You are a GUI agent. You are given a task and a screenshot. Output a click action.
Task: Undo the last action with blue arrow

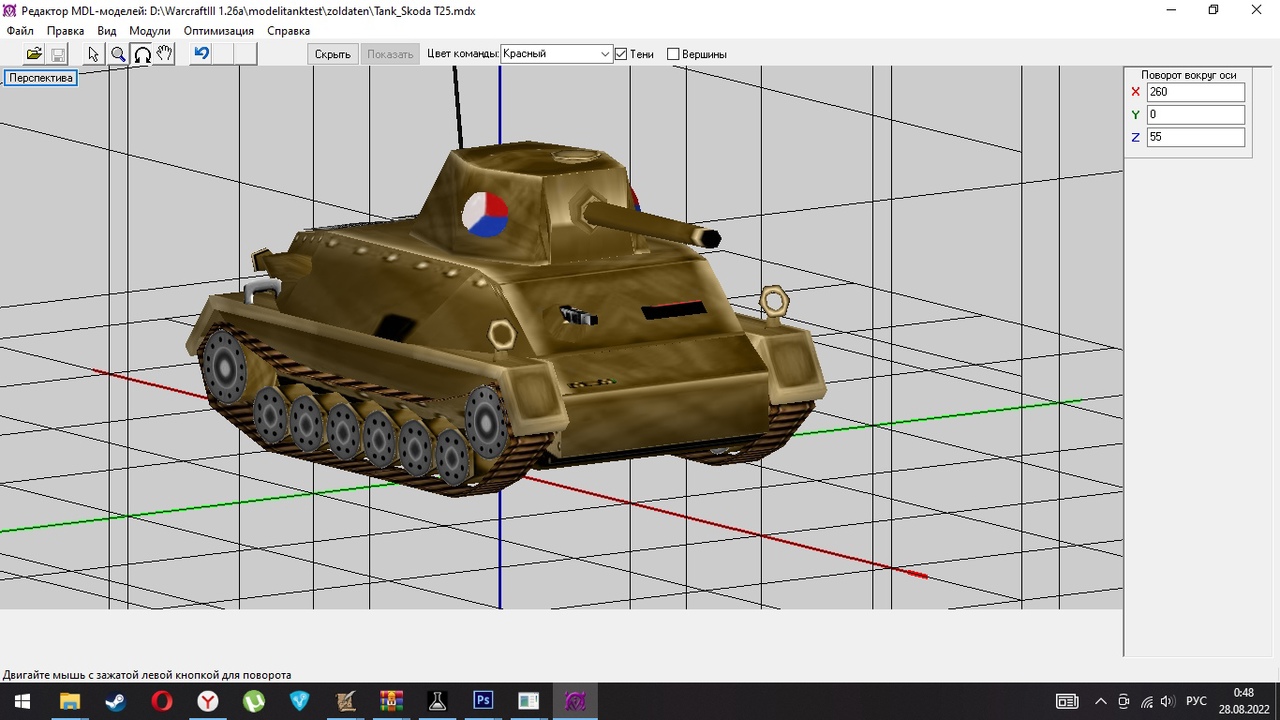[x=201, y=54]
